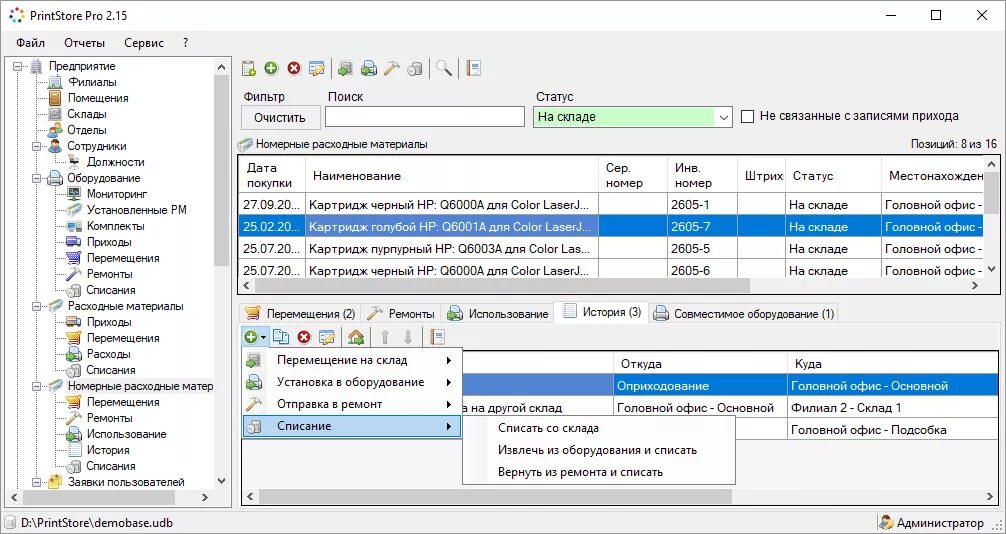The height and width of the screenshot is (534, 1006).
Task: Select Расходы under Расходные материалы
Action: click(108, 354)
